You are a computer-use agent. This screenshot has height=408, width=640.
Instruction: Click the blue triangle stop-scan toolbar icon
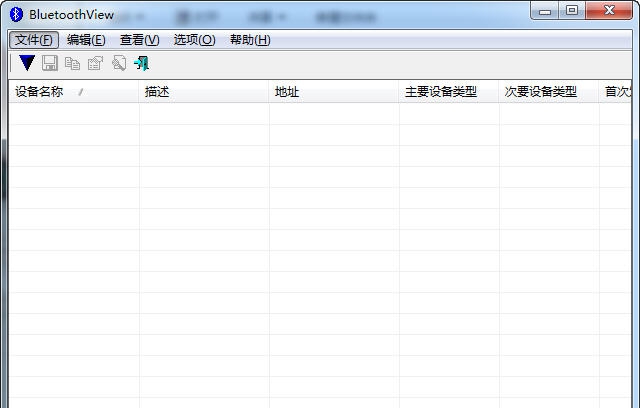click(27, 63)
